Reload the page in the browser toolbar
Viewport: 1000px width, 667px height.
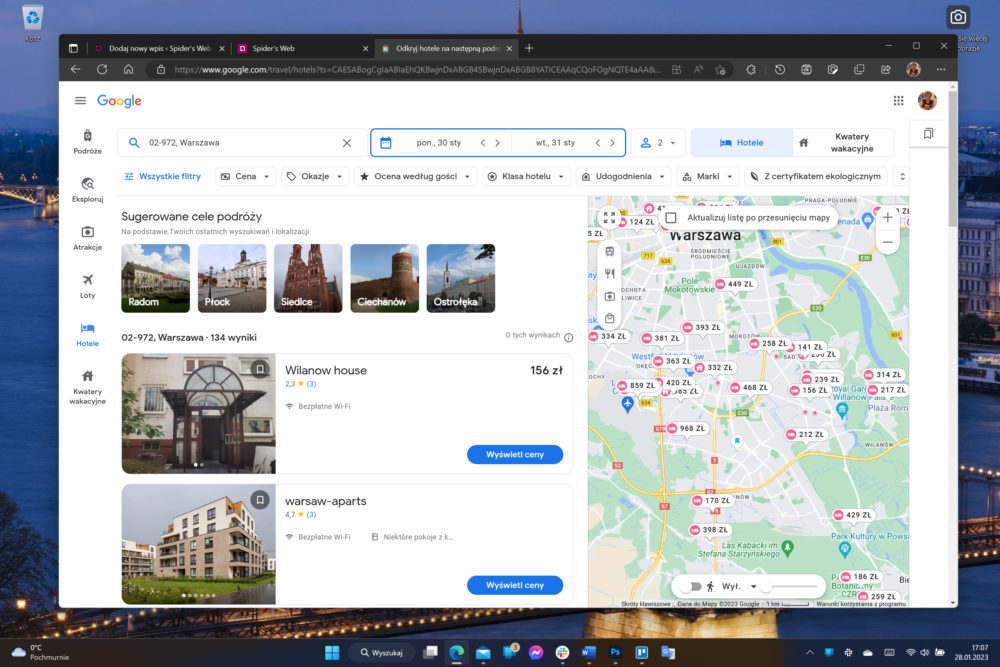point(102,70)
